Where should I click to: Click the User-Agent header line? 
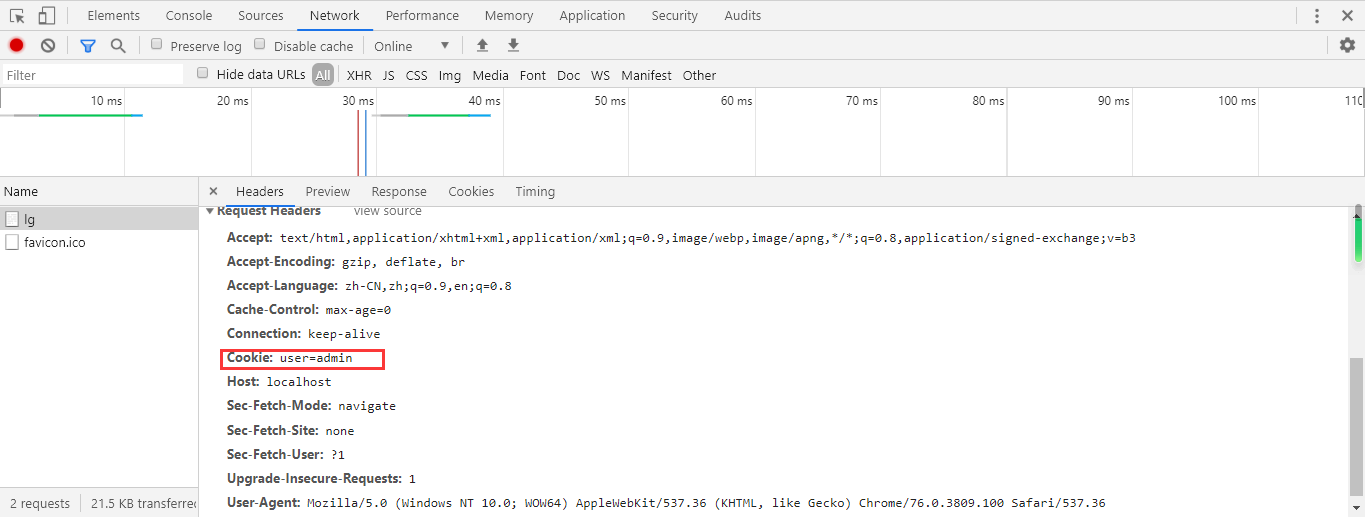click(x=666, y=503)
